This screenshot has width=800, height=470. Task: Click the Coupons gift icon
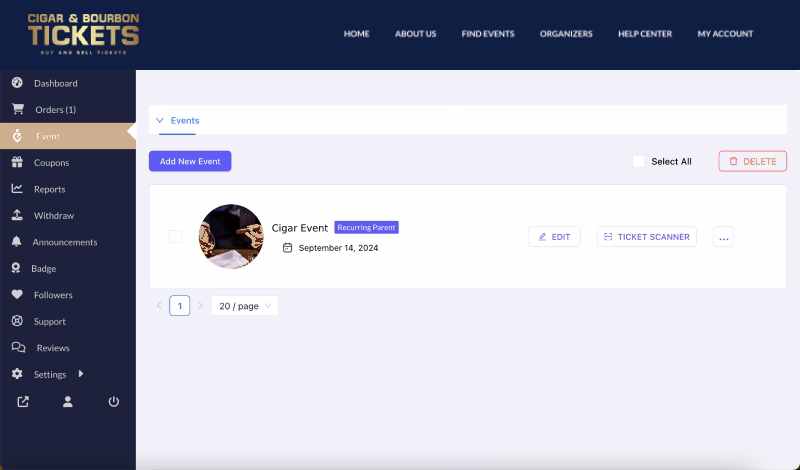pos(17,162)
